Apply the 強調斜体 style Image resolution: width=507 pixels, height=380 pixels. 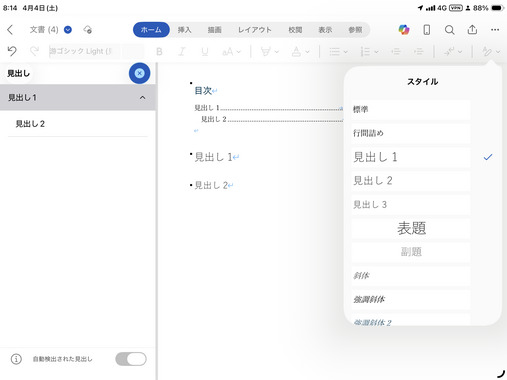[411, 299]
